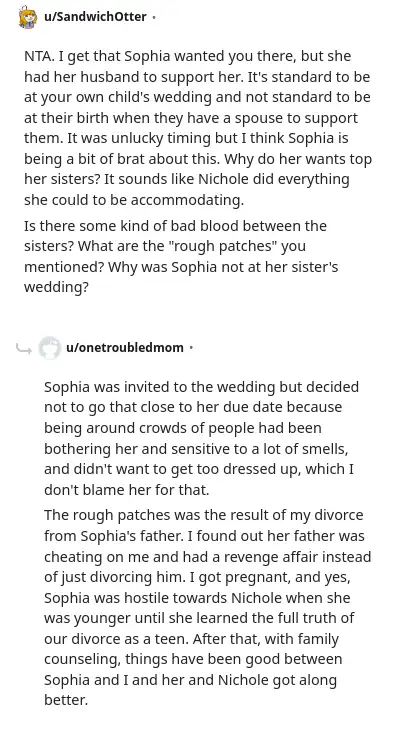
Task: Click the final word "better." in the reply
Action: [66, 700]
